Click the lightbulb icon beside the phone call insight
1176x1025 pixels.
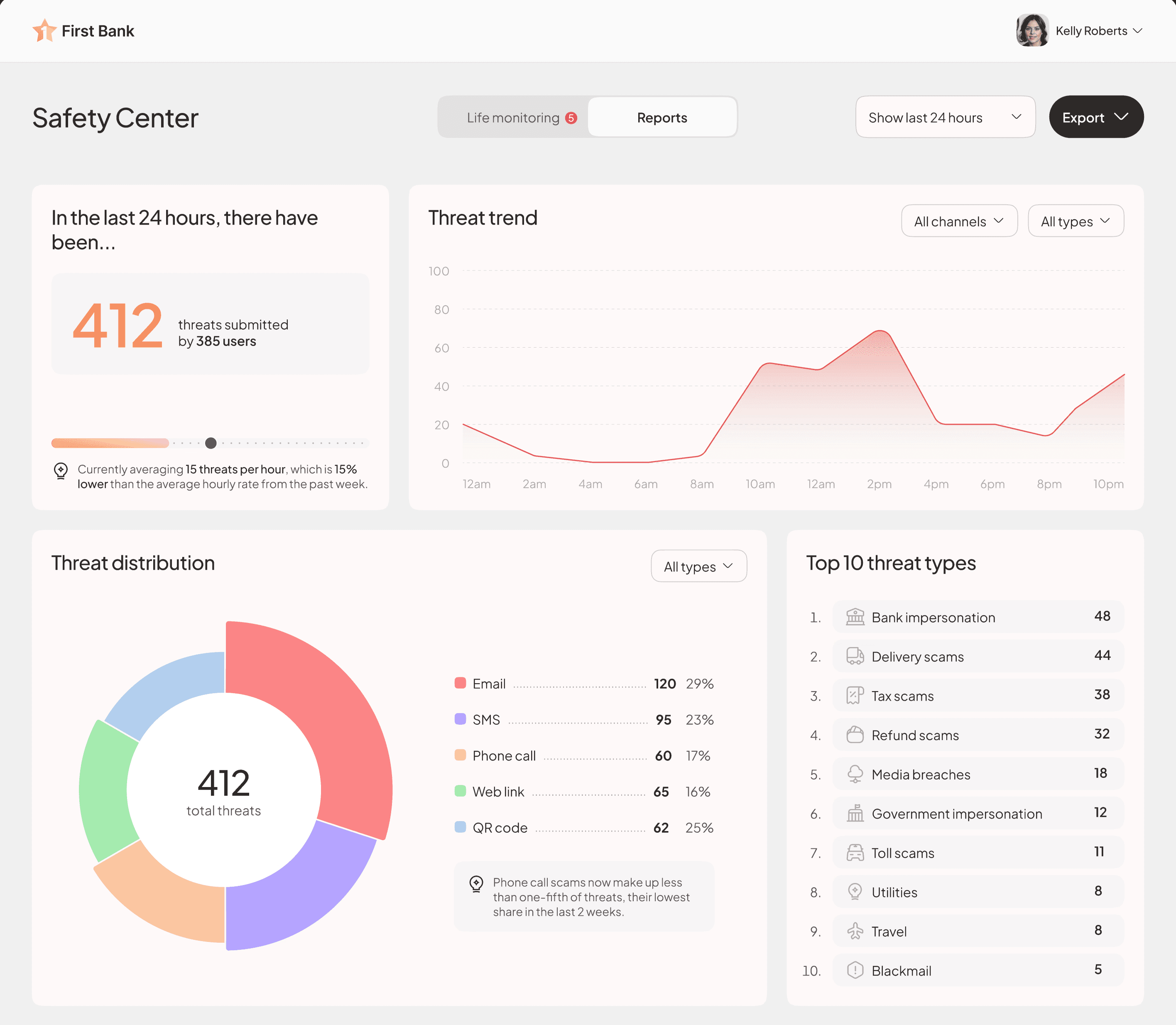(476, 884)
